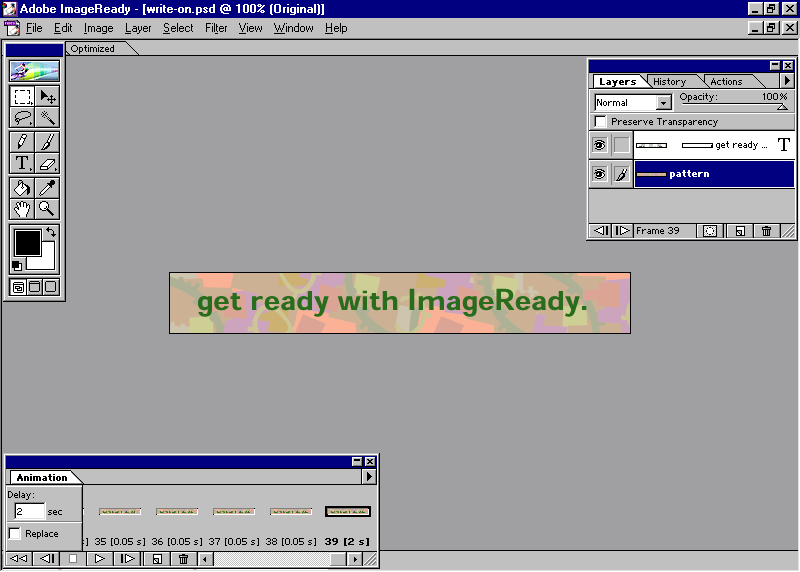Select frame 36 thumbnail
Viewport: 800px width, 572px height.
tap(177, 511)
